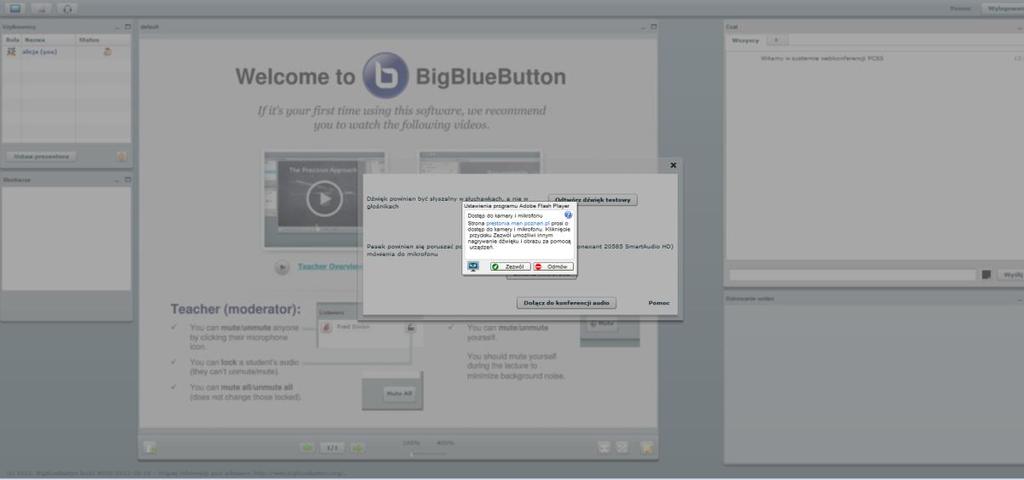Open the Teacher Overview video link
The width and height of the screenshot is (1024, 480).
pyautogui.click(x=330, y=266)
